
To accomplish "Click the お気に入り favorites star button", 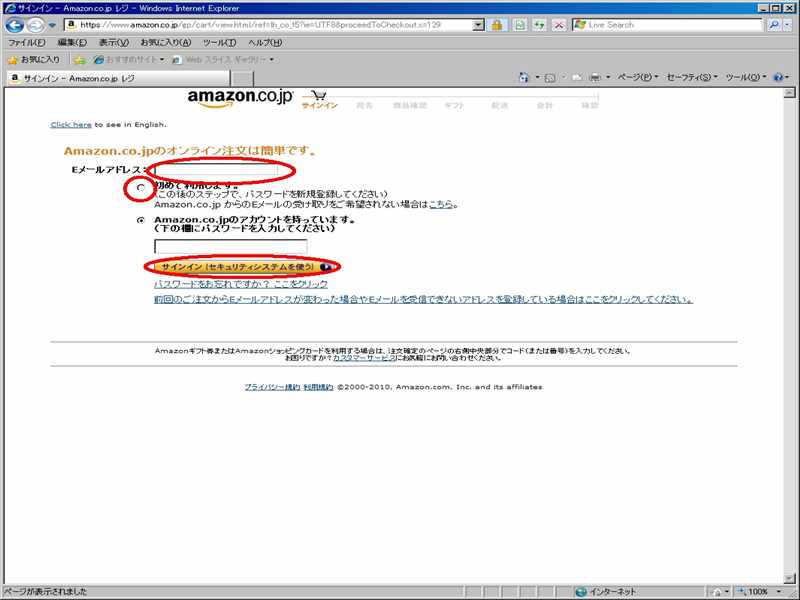I will click(x=34, y=60).
